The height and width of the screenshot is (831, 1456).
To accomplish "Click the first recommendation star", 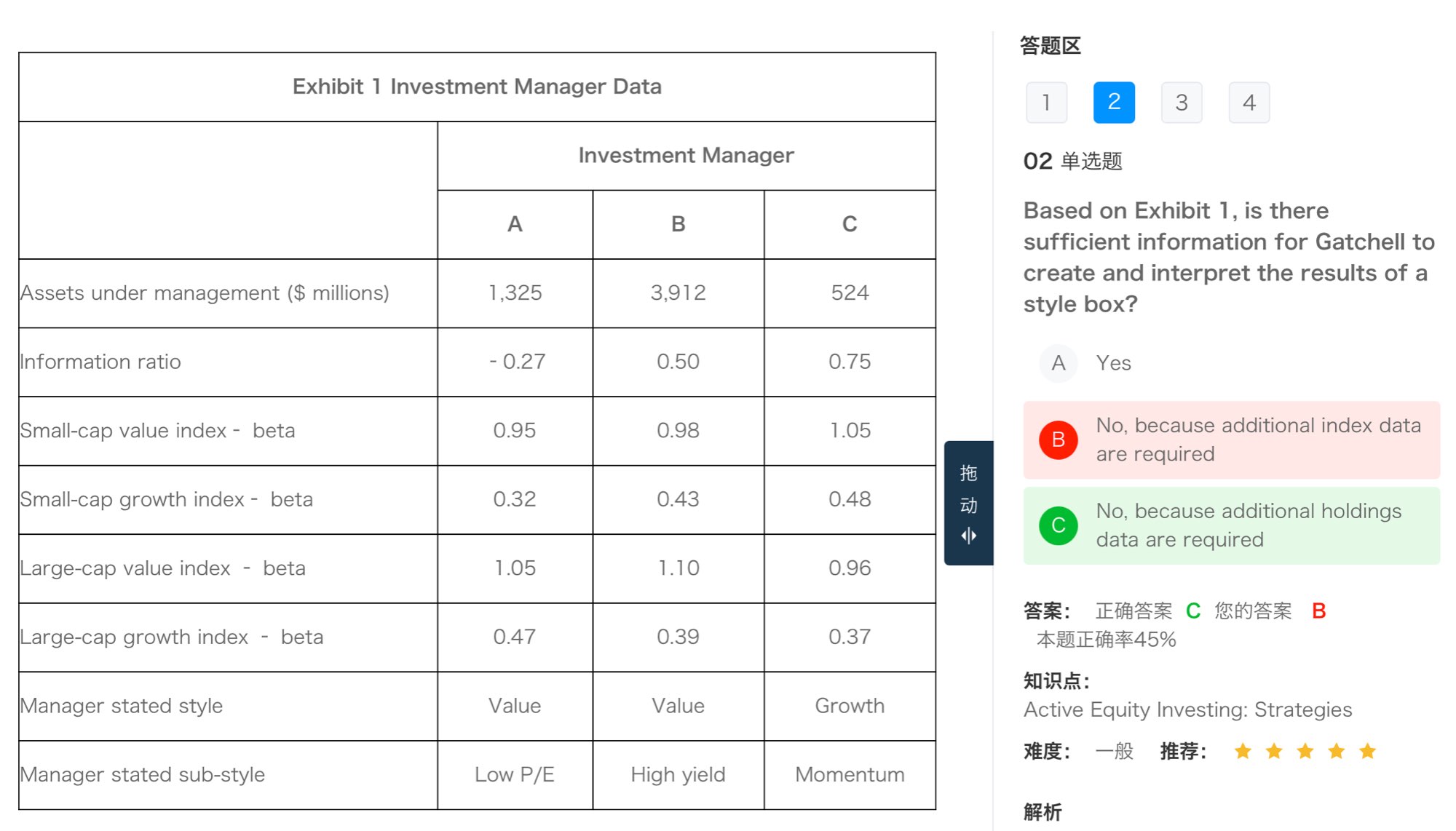I will [x=1243, y=751].
